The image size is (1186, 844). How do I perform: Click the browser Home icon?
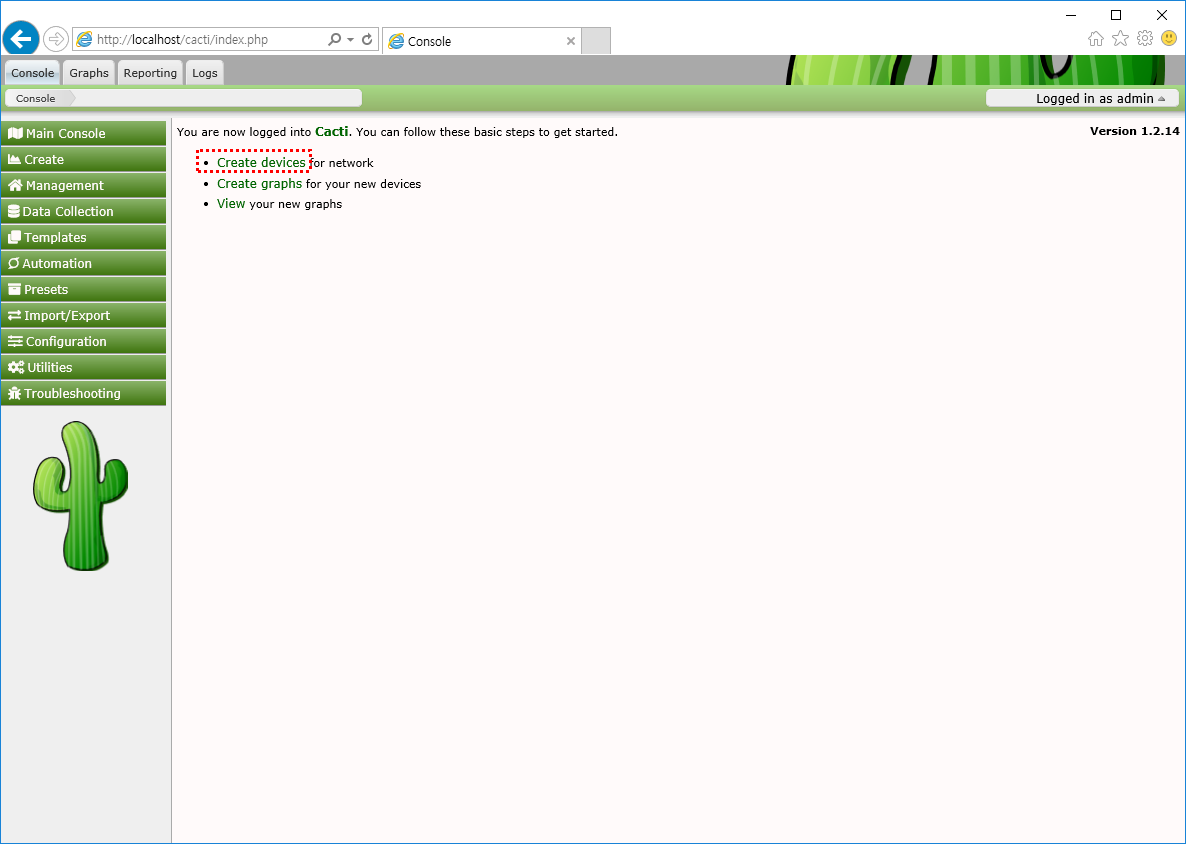1095,39
